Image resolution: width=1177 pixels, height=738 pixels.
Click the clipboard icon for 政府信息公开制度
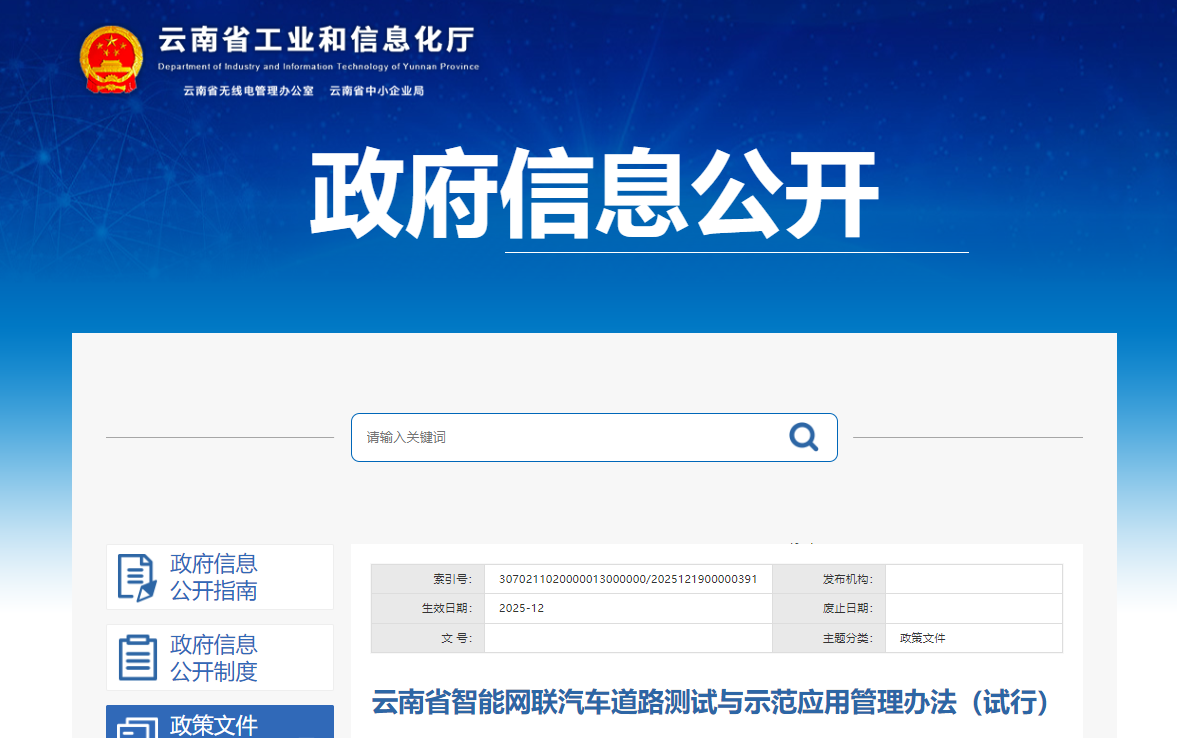(x=137, y=657)
